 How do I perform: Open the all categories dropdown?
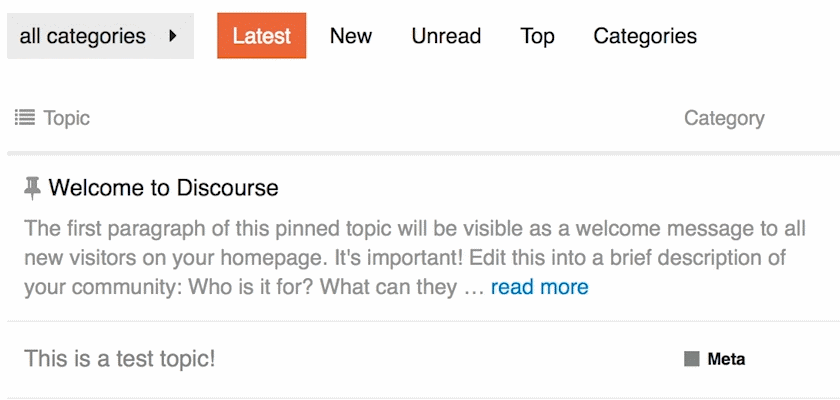click(x=100, y=36)
